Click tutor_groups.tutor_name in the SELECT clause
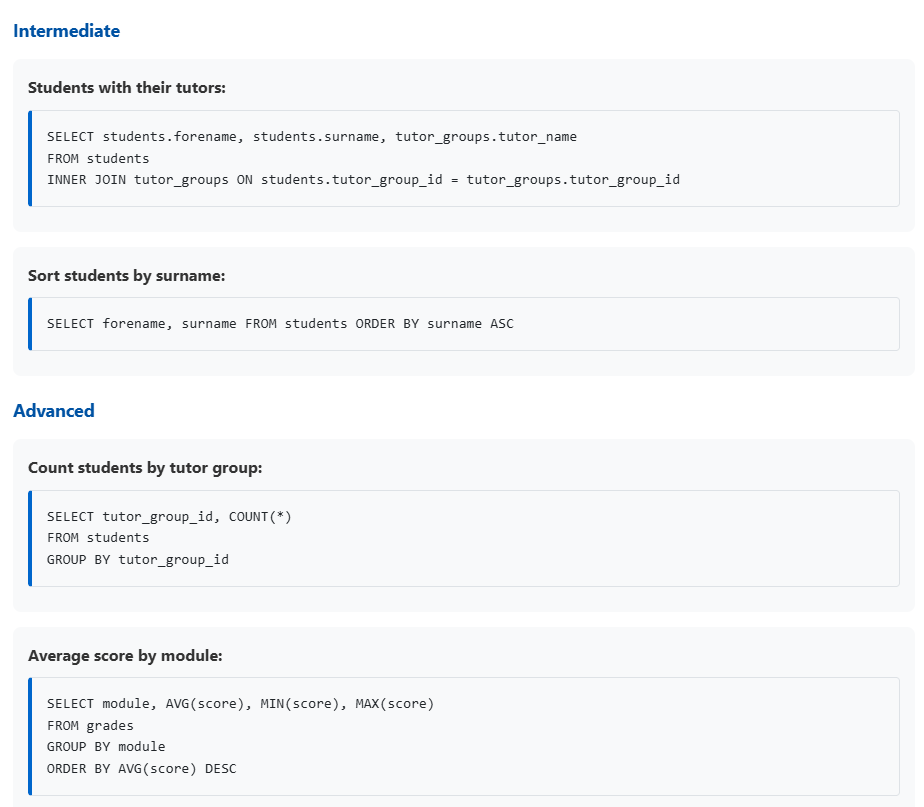 486,137
